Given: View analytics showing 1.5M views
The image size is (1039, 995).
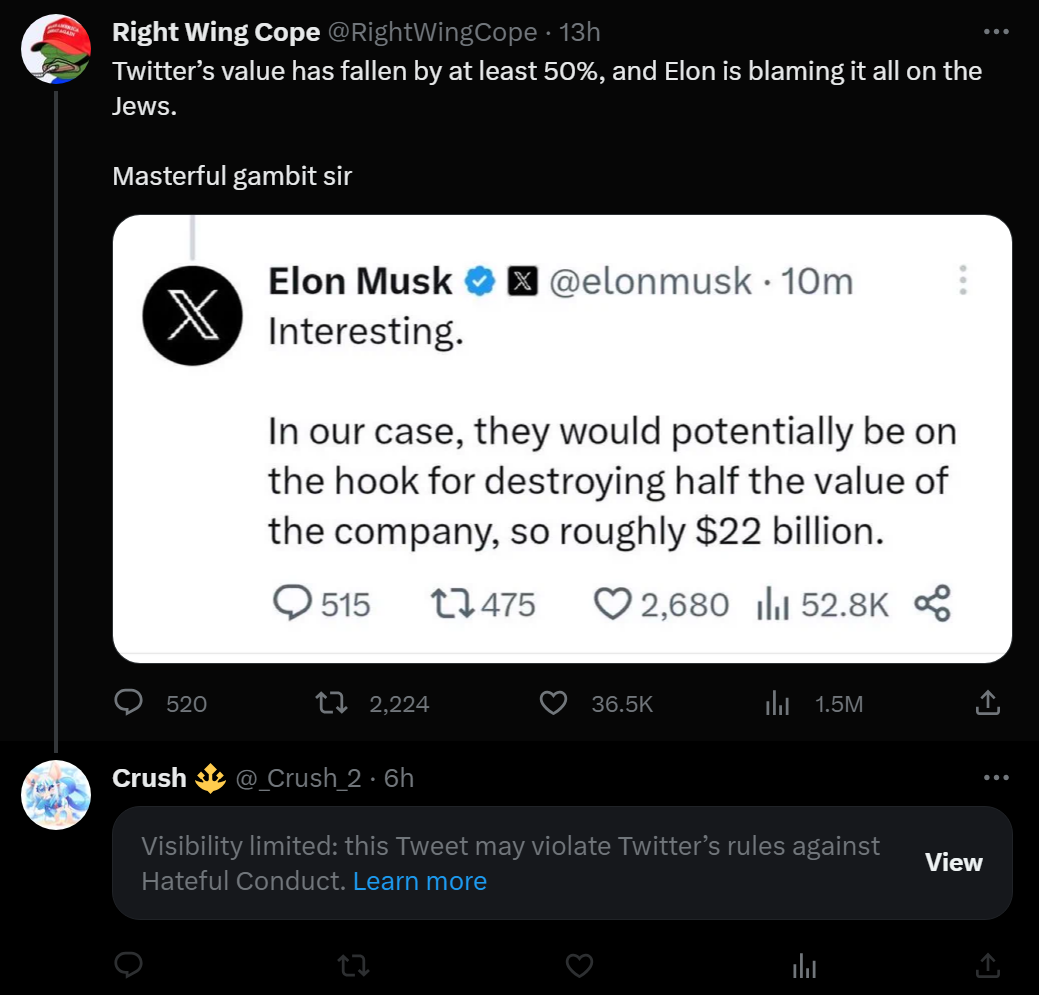Looking at the screenshot, I should coord(777,703).
